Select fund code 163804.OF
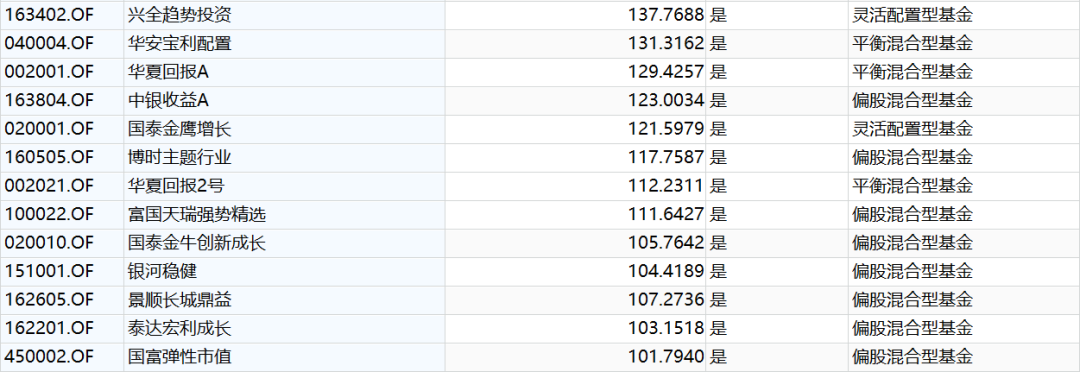 [x=49, y=101]
